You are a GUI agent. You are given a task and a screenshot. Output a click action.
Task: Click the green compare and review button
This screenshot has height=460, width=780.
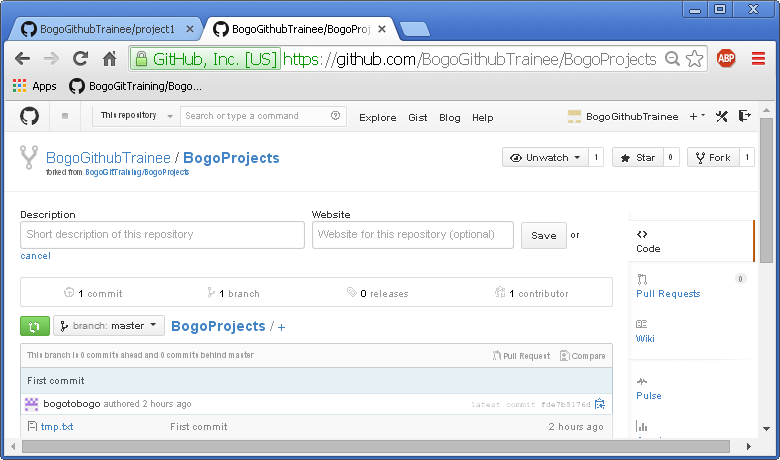click(34, 326)
